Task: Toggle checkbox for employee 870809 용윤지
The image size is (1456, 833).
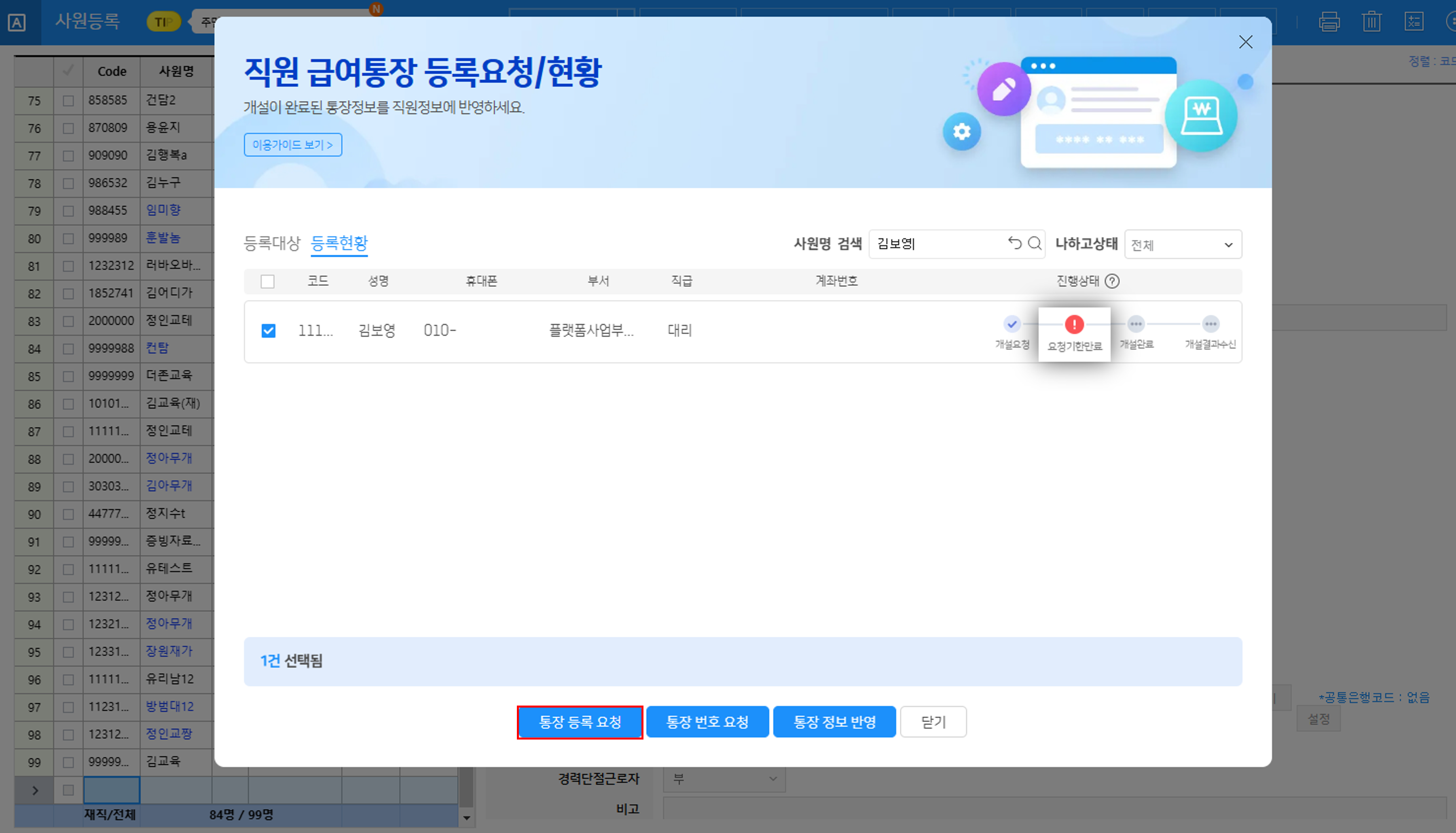Action: coord(68,128)
